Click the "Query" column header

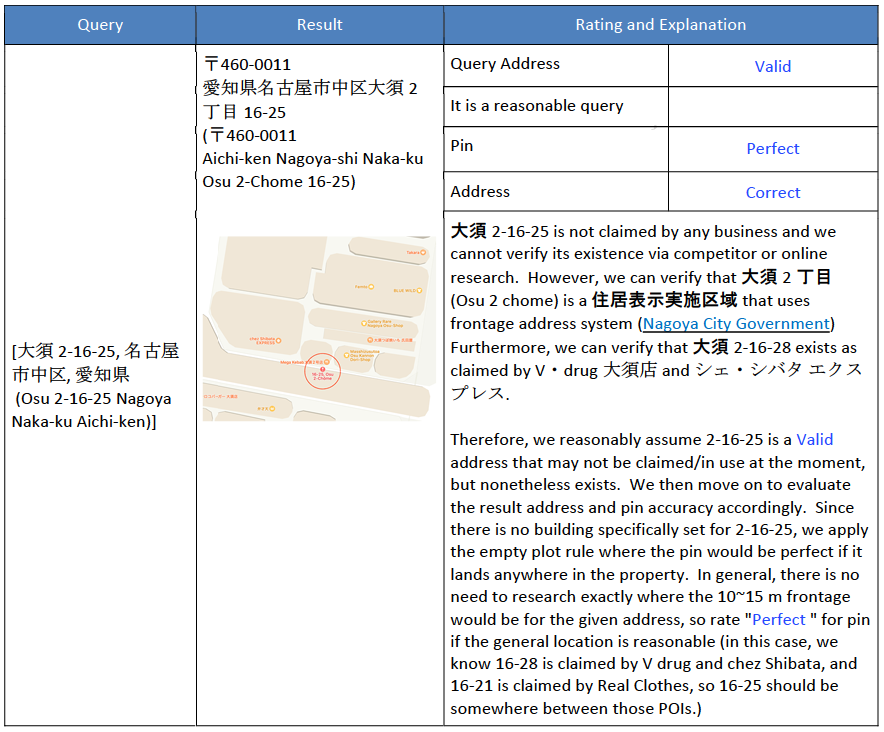(x=100, y=25)
